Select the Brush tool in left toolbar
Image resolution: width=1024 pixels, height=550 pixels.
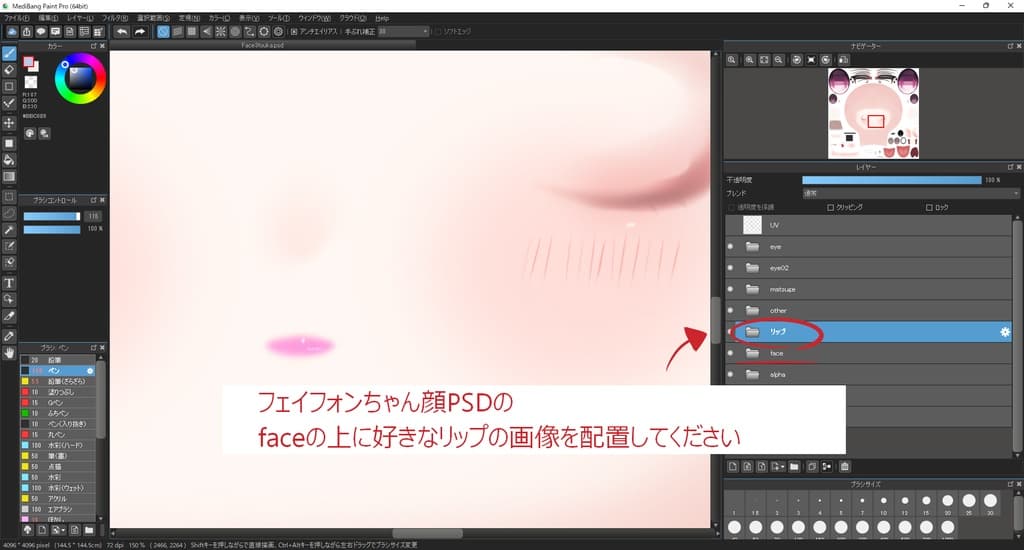9,54
